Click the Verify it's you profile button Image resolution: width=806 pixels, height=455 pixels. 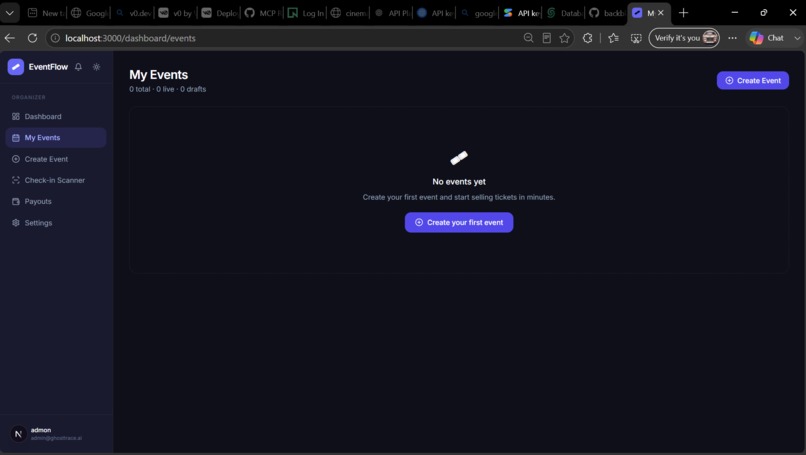pos(684,38)
